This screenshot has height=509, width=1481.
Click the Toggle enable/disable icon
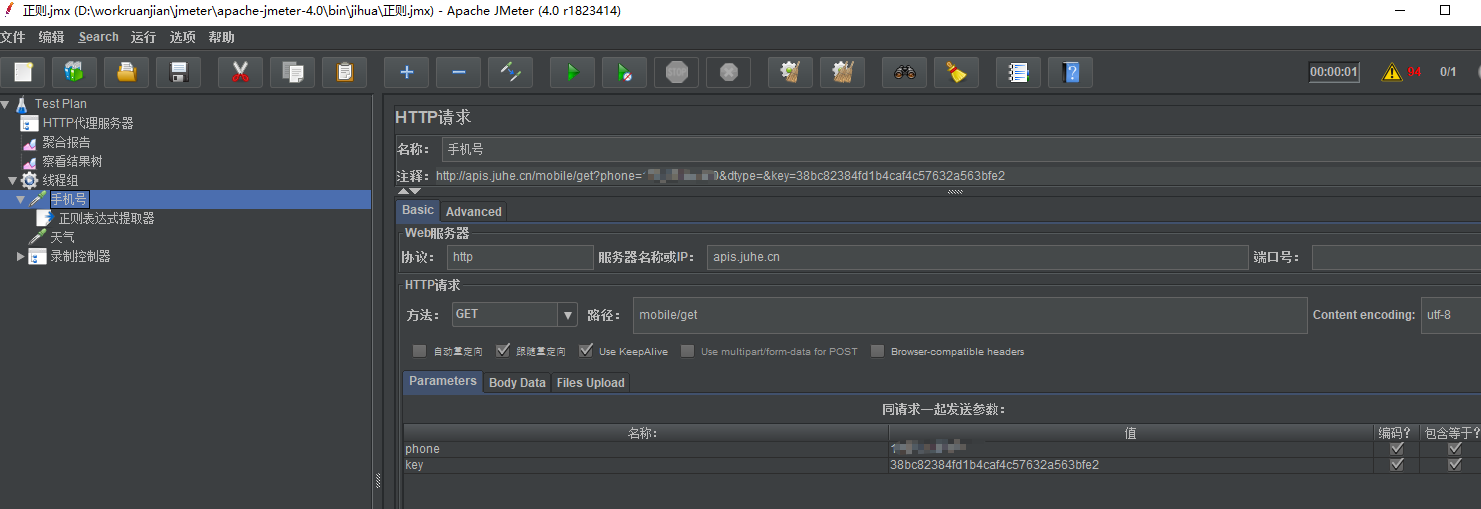tap(510, 72)
